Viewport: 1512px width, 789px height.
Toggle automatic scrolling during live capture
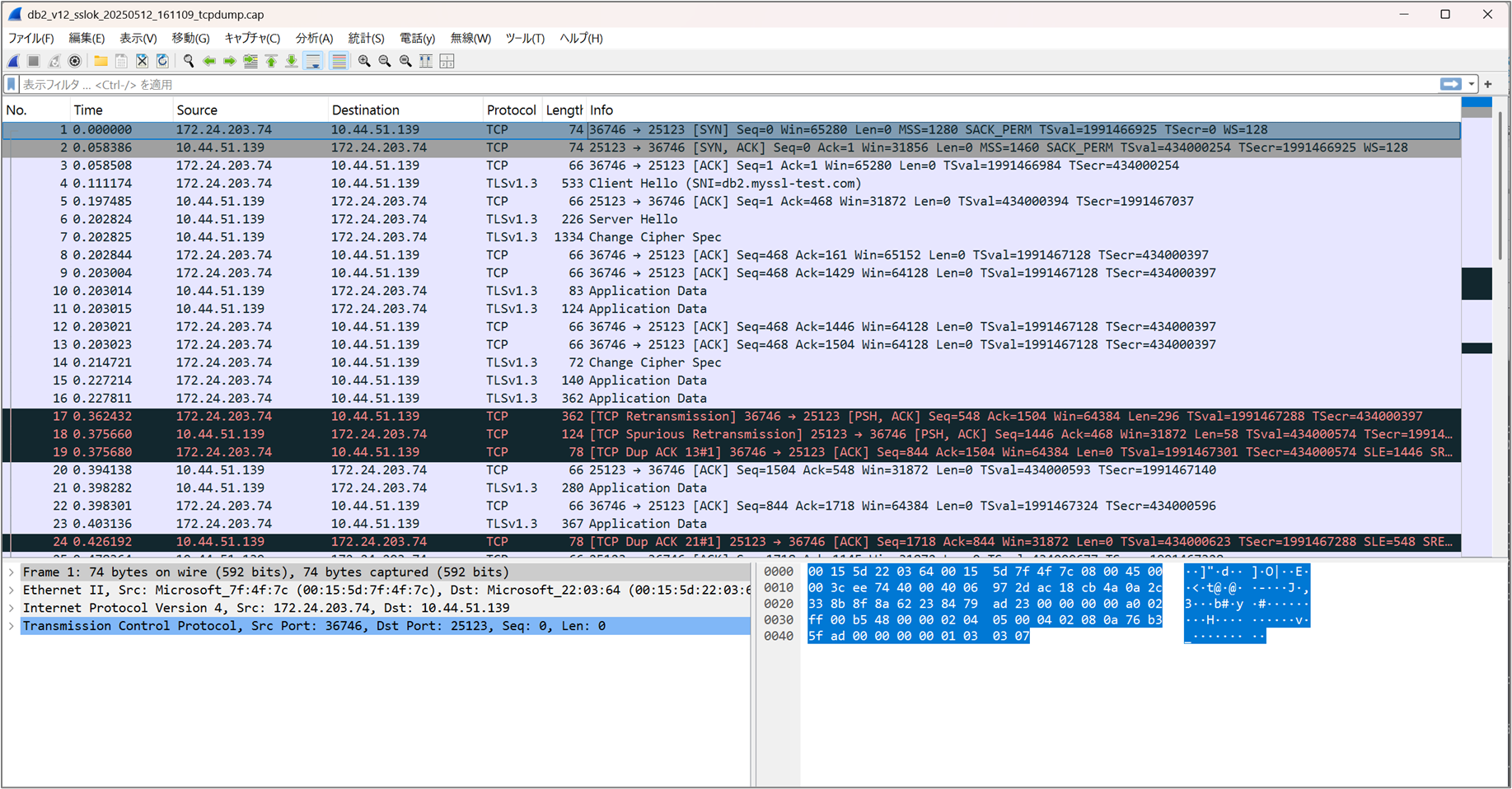click(x=313, y=60)
